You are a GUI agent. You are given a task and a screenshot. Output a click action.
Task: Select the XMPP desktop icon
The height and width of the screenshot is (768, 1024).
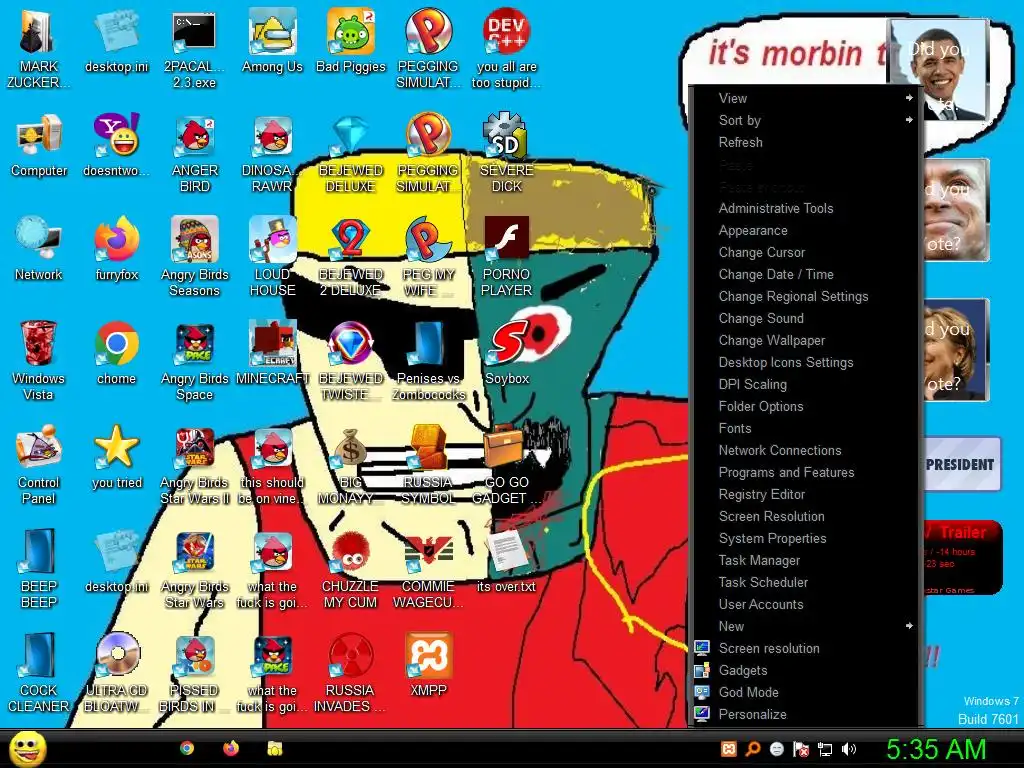(x=428, y=665)
